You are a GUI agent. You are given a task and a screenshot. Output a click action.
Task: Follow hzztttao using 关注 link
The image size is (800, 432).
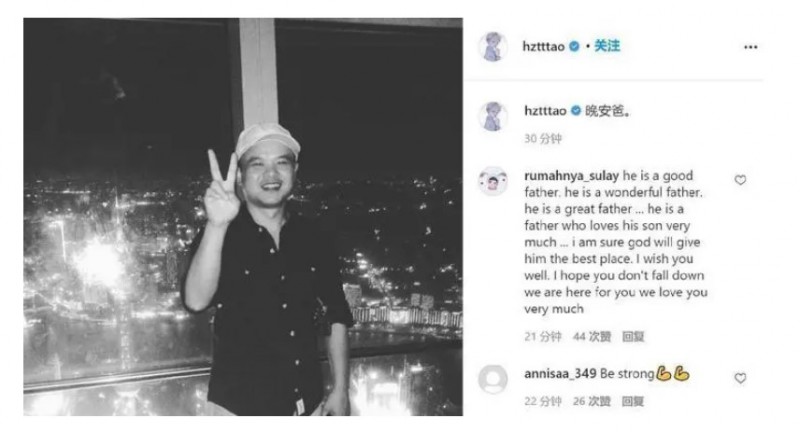(607, 46)
